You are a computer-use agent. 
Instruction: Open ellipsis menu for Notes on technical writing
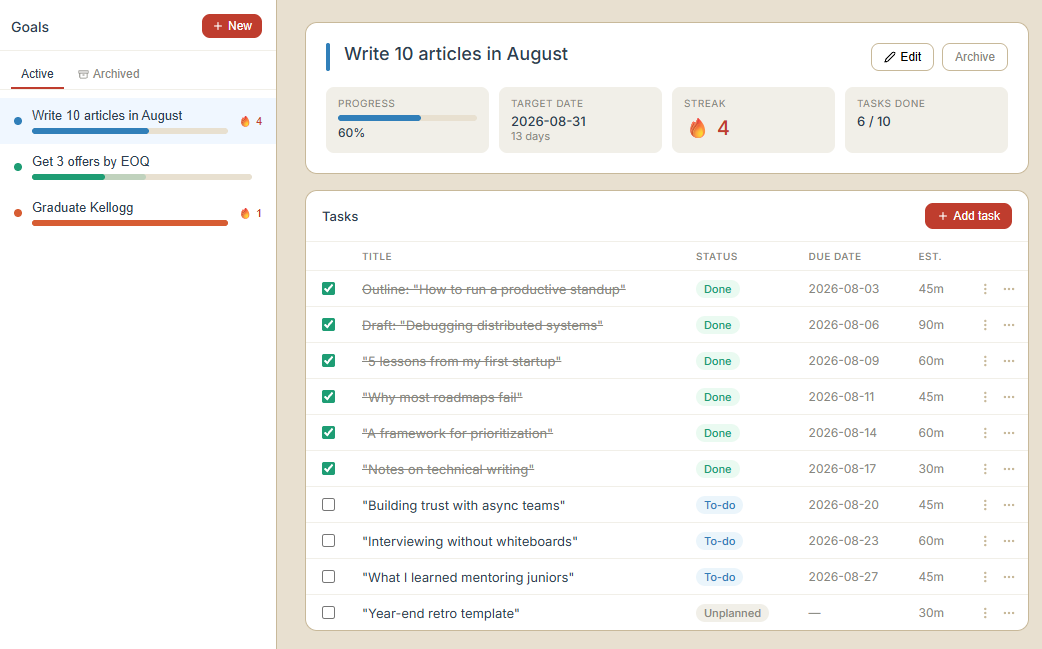click(1009, 469)
